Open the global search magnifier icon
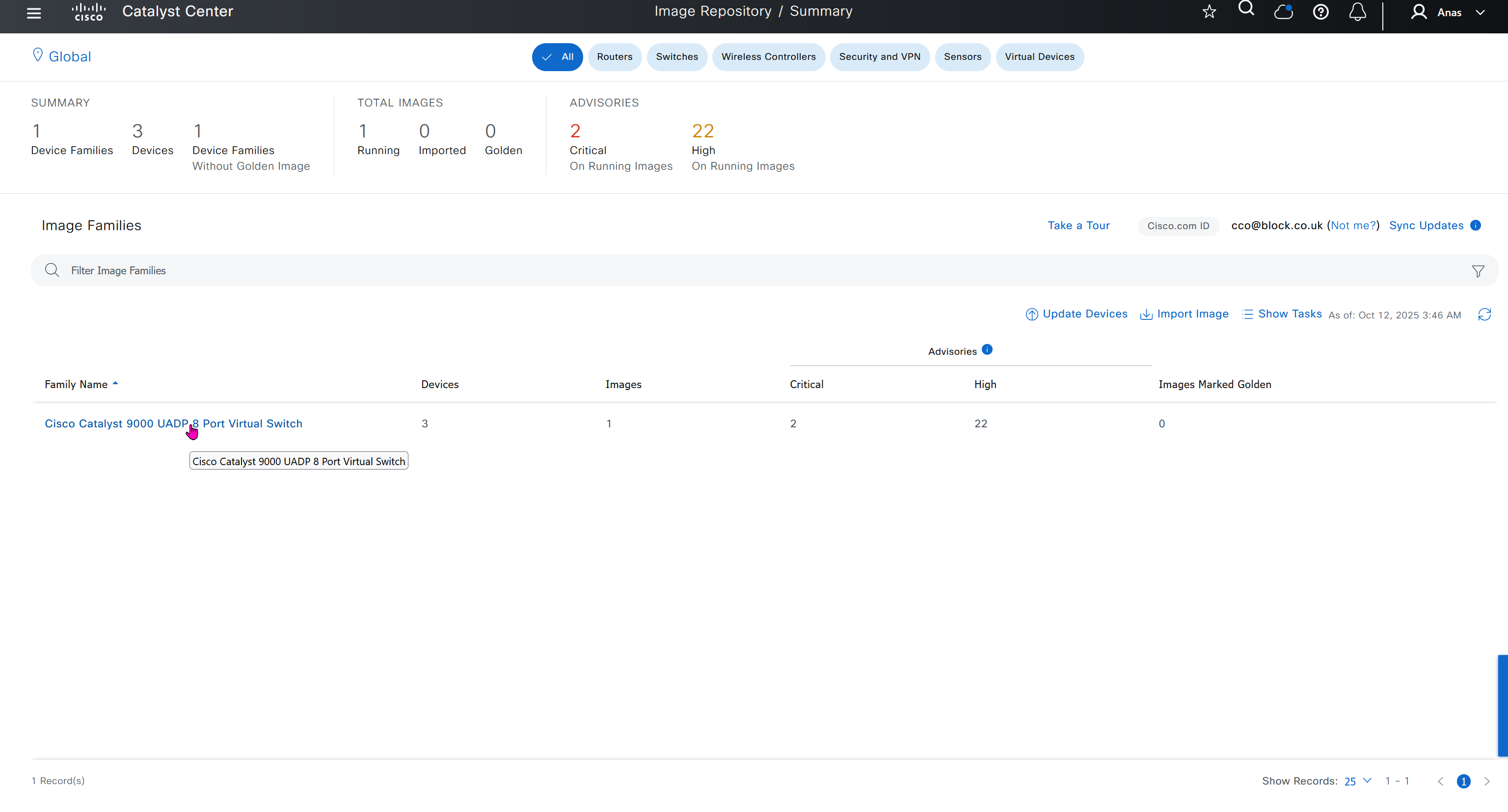The height and width of the screenshot is (812, 1508). (1246, 9)
